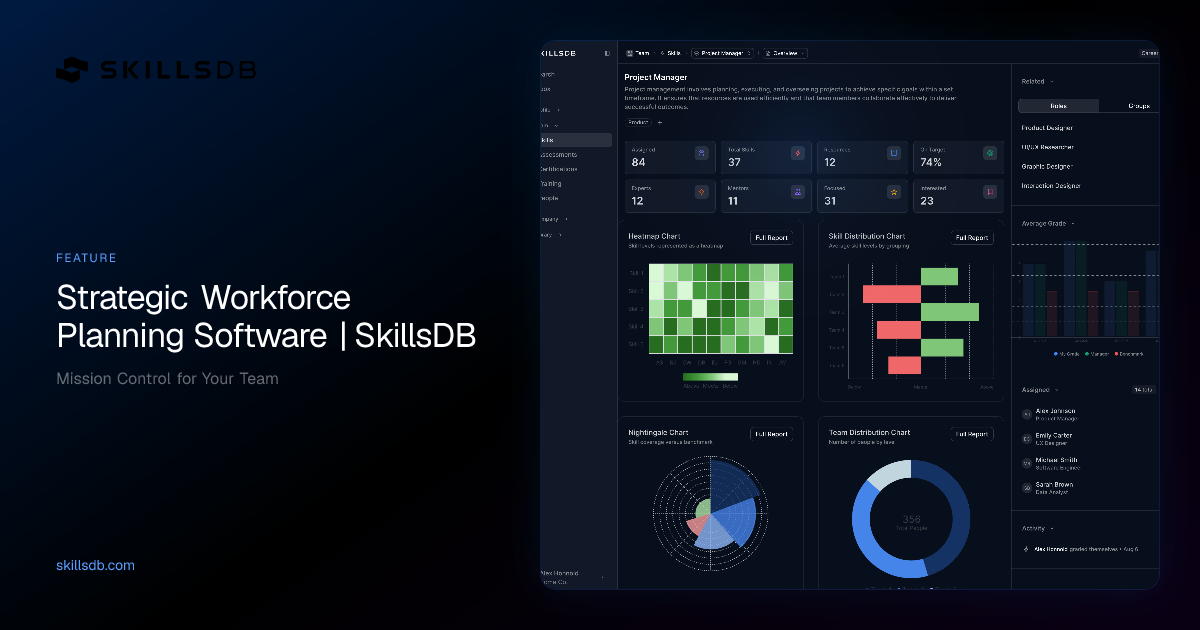Viewport: 1200px width, 630px height.
Task: Select Skills in the sidebar
Action: (576, 140)
